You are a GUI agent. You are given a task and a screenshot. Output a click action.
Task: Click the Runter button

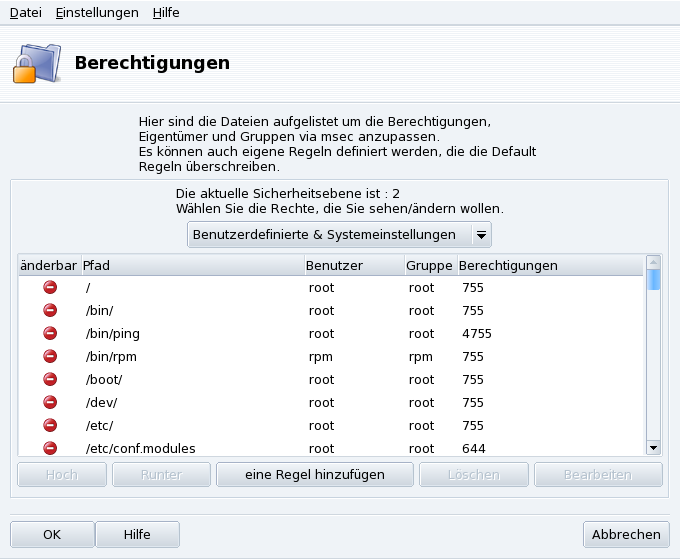pos(161,475)
